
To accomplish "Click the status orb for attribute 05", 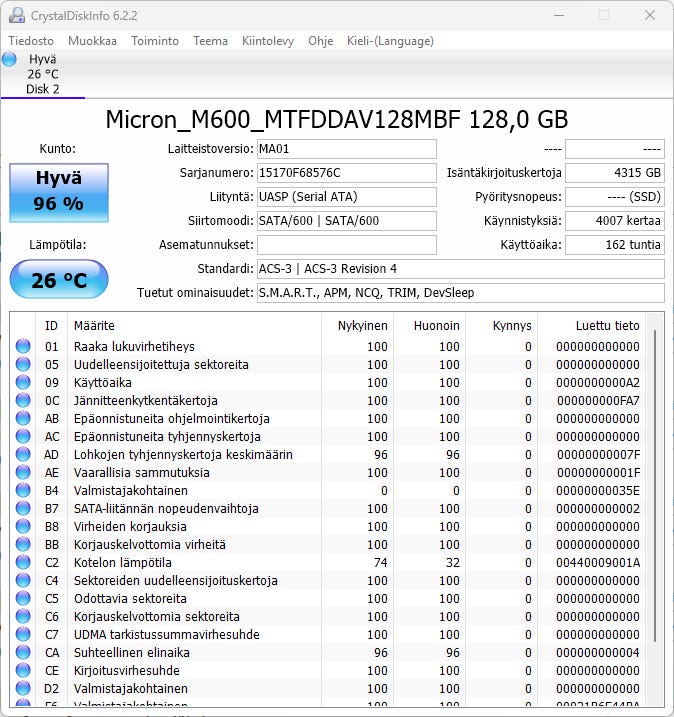I will pyautogui.click(x=23, y=364).
